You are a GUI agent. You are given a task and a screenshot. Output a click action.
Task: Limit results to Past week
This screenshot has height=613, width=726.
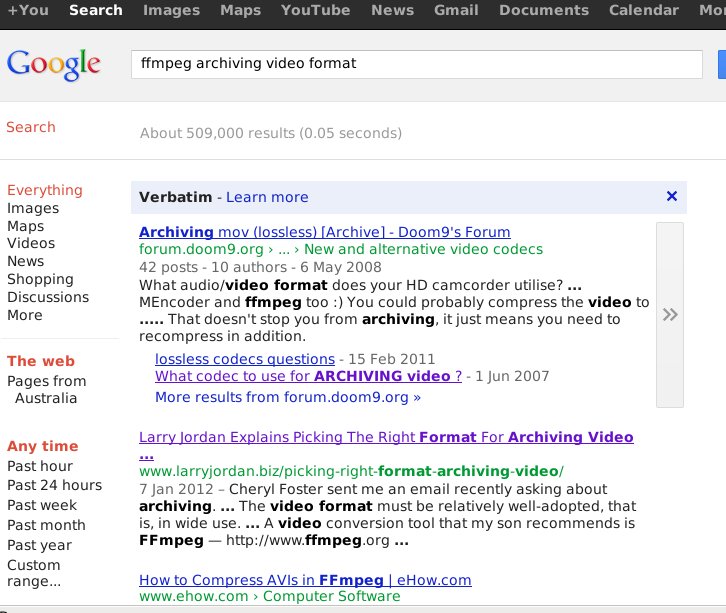pyautogui.click(x=42, y=505)
